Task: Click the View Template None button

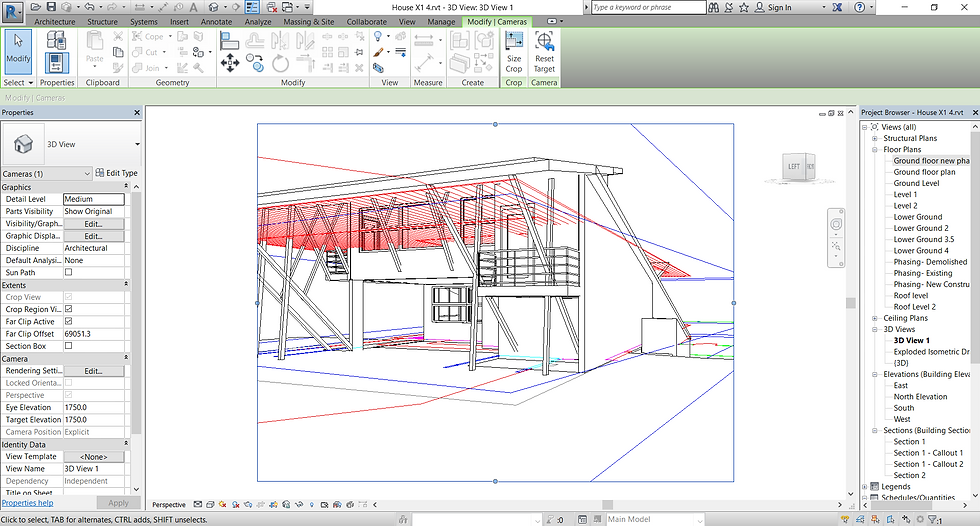Action: [x=93, y=457]
